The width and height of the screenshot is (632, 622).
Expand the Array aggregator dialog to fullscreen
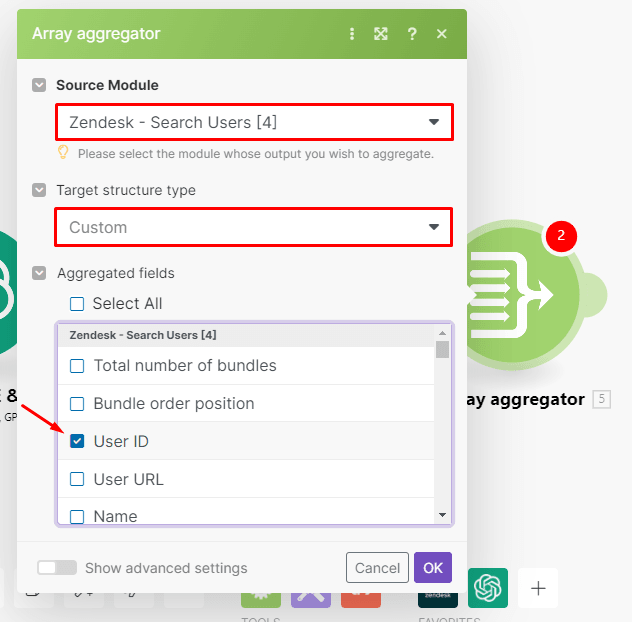click(381, 34)
